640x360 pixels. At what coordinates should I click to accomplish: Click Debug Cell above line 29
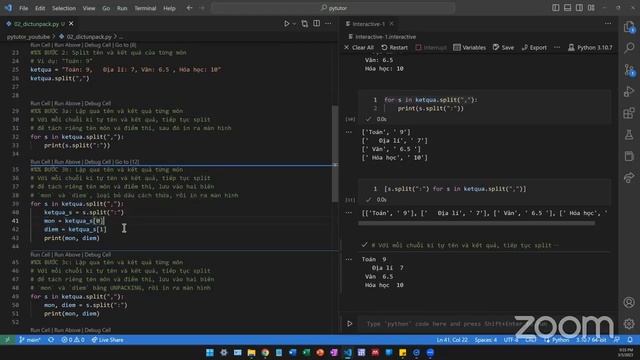[98, 104]
